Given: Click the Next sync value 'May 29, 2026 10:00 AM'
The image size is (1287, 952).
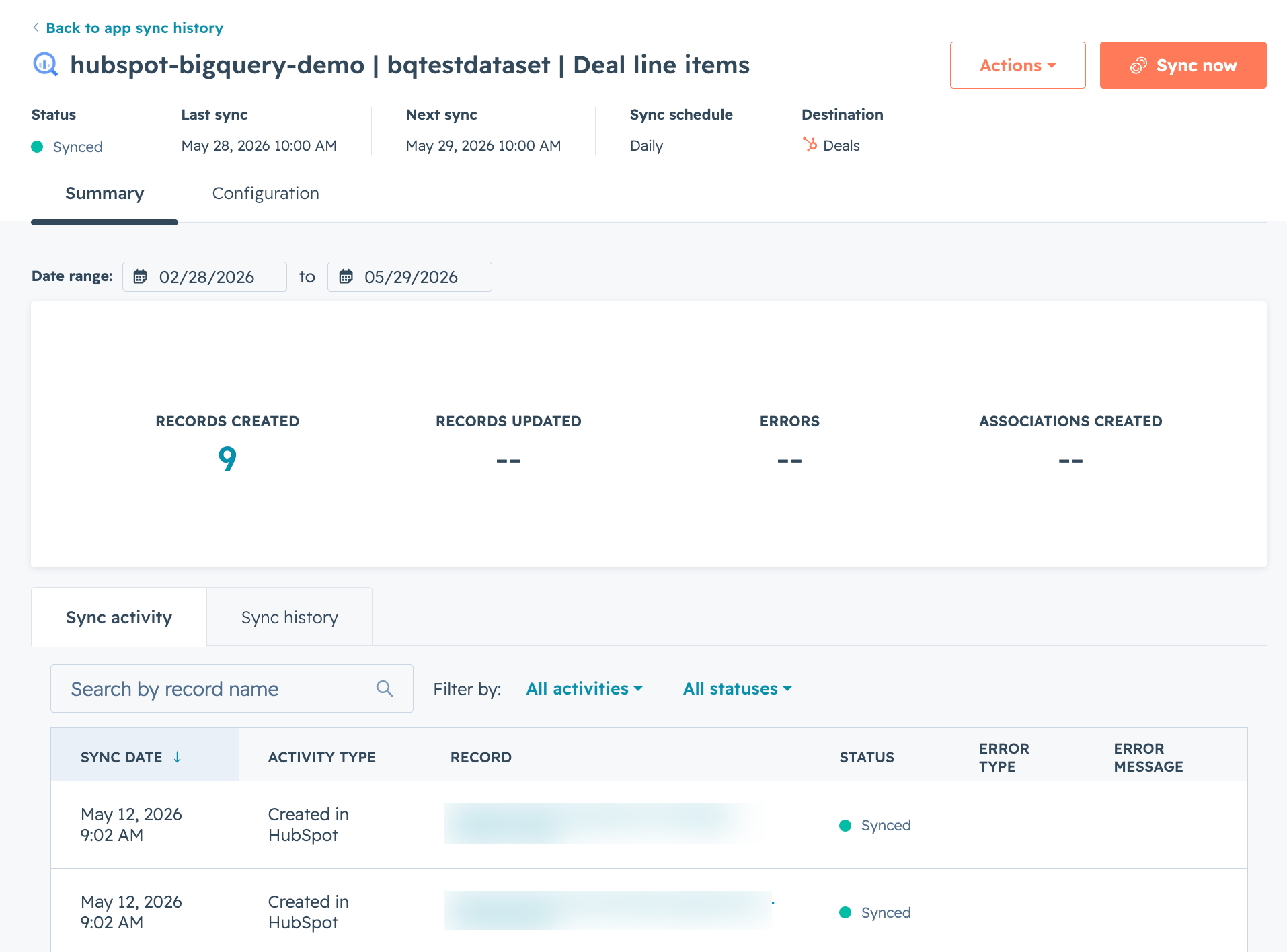Looking at the screenshot, I should pos(483,145).
